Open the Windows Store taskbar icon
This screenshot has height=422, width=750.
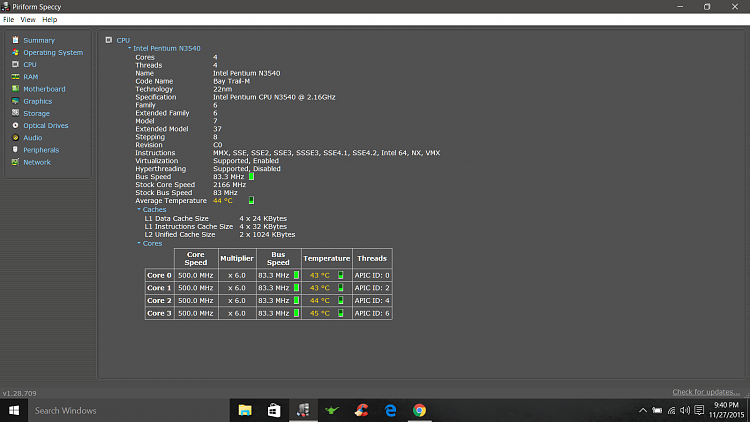tap(274, 411)
